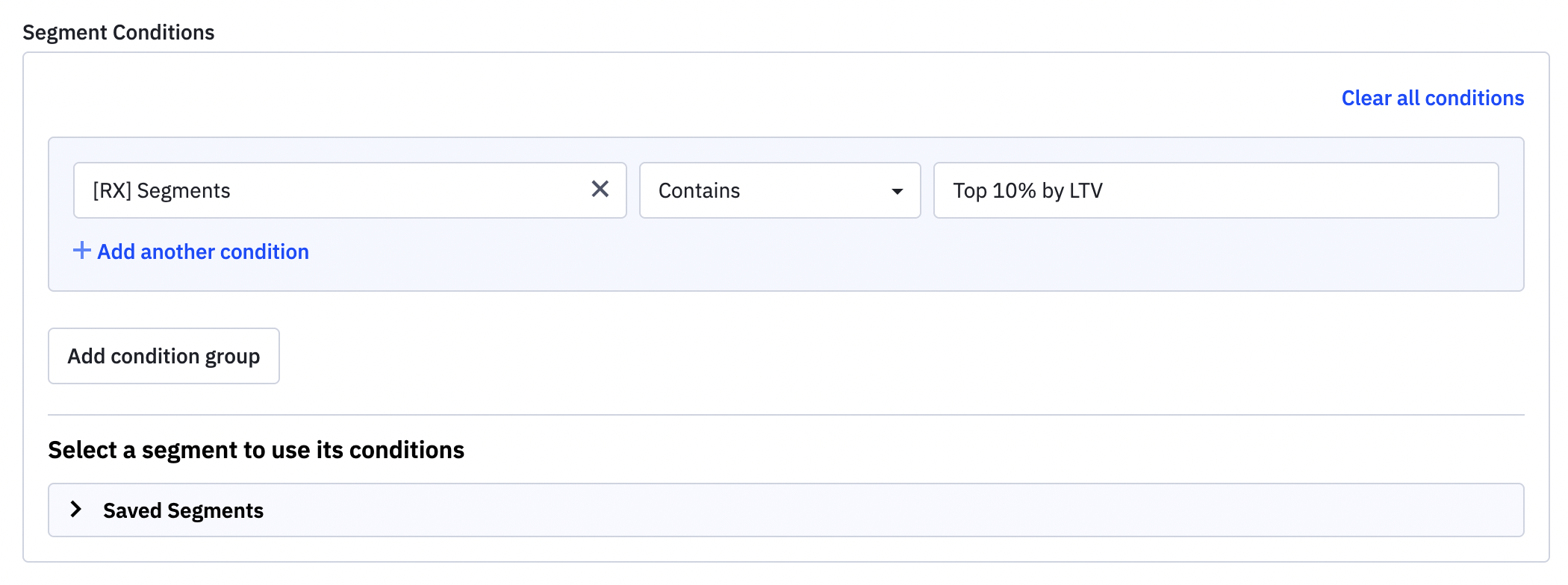Expand Saved Segments using the chevron
Screen dimensions: 1568x585
tap(75, 510)
